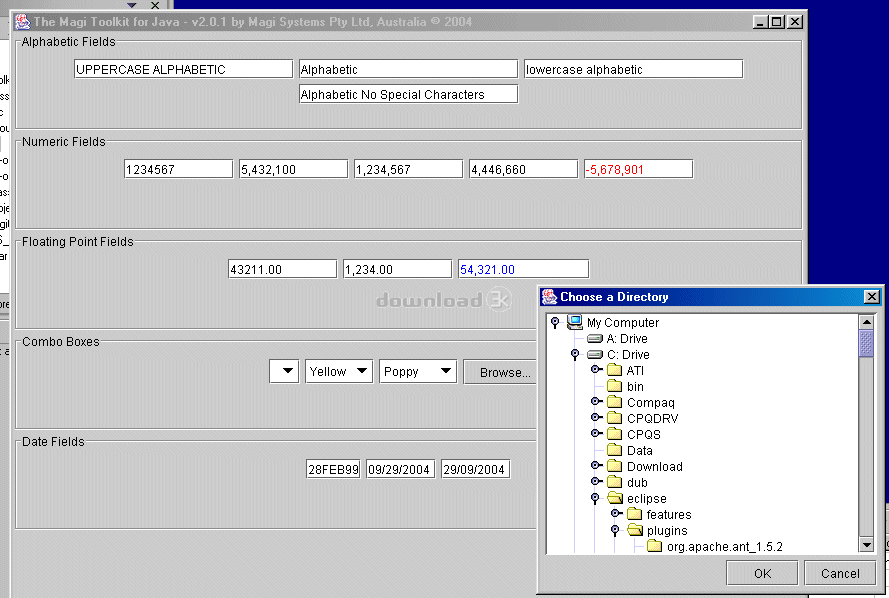Expand the ATI folder node
889x598 pixels.
pos(595,370)
